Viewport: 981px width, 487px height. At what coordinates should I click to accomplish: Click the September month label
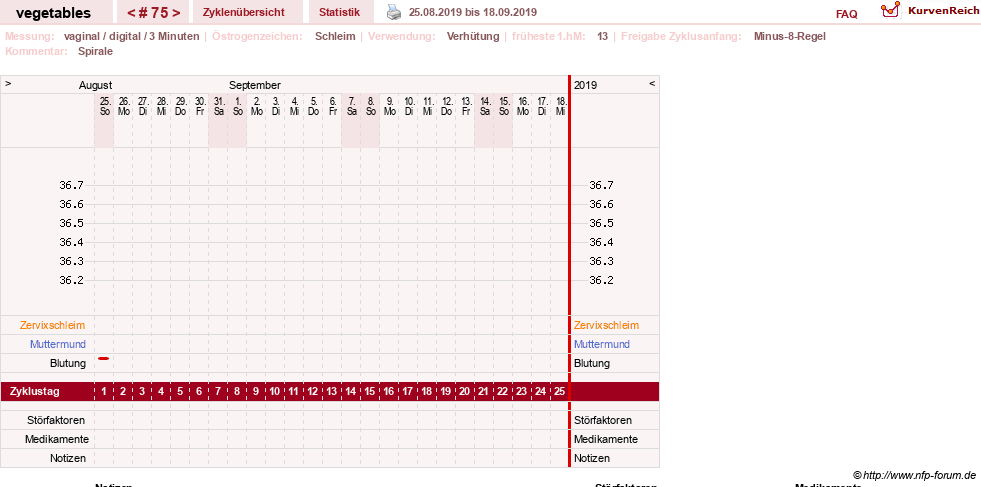tap(255, 85)
